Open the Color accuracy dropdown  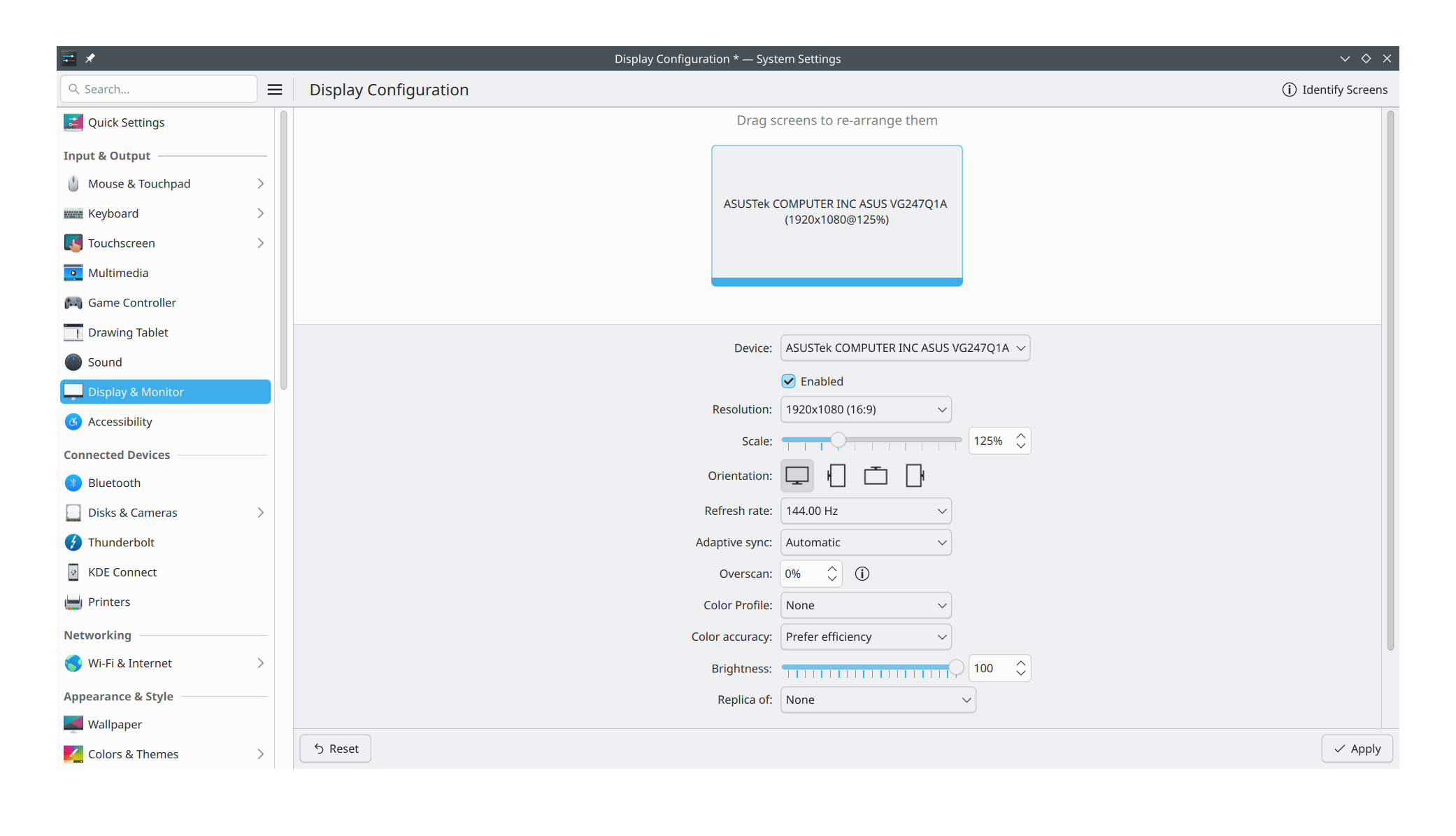click(866, 637)
